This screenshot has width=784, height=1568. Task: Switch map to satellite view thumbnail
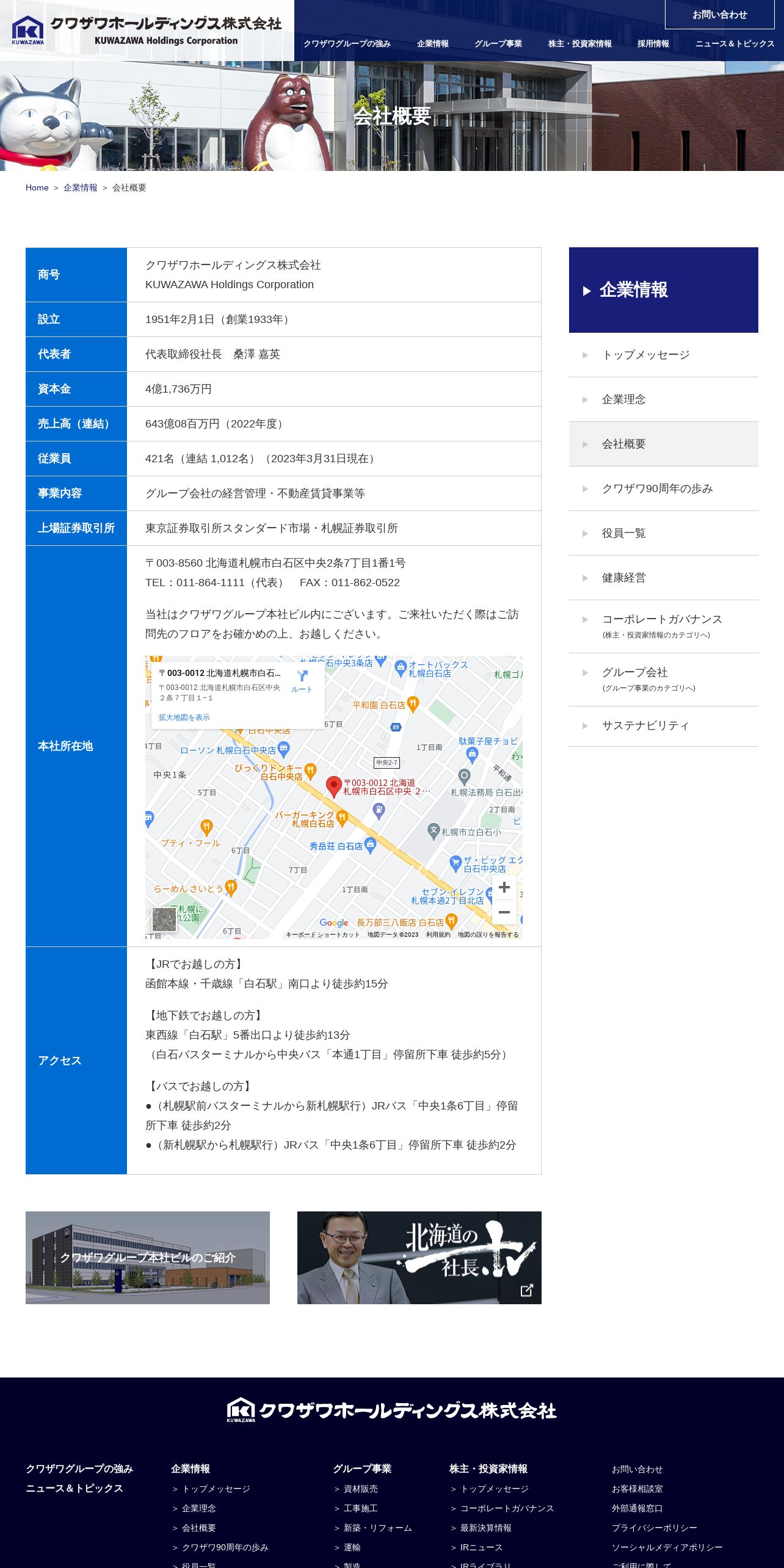tap(164, 920)
